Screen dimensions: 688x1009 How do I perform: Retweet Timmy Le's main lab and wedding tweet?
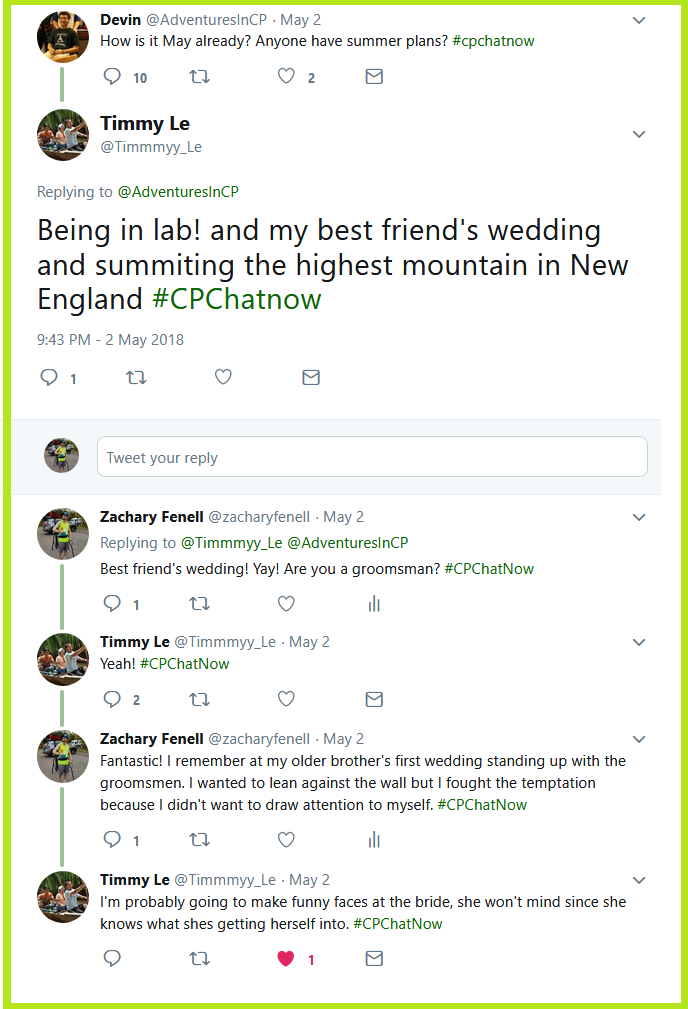click(x=136, y=377)
